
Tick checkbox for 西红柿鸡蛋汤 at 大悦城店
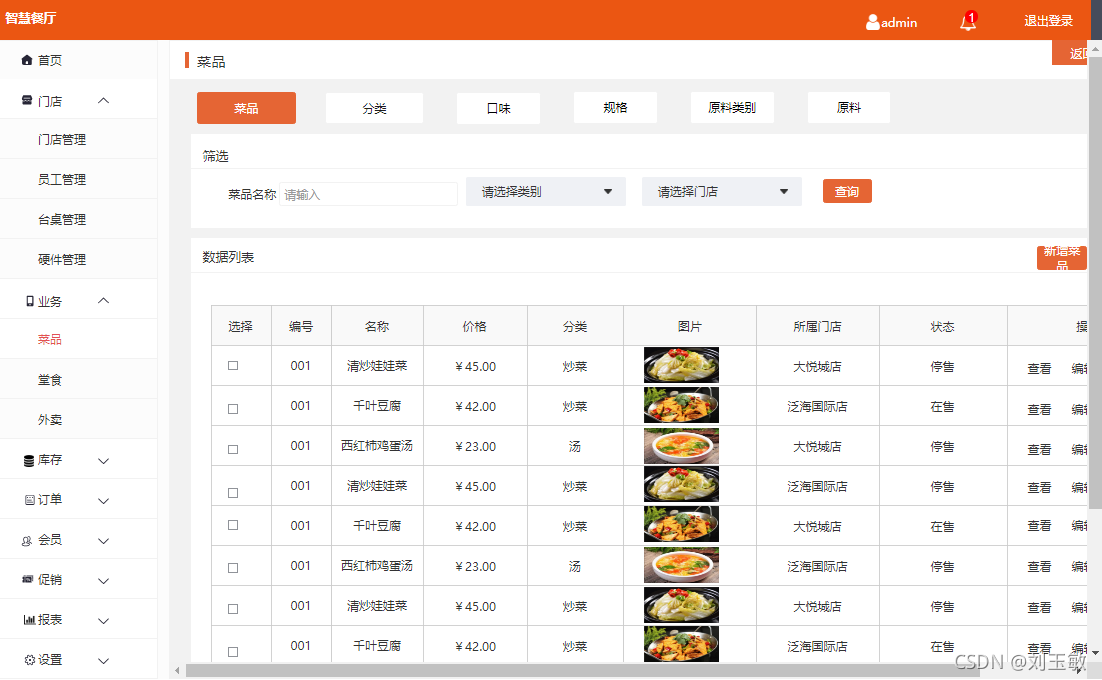233,450
